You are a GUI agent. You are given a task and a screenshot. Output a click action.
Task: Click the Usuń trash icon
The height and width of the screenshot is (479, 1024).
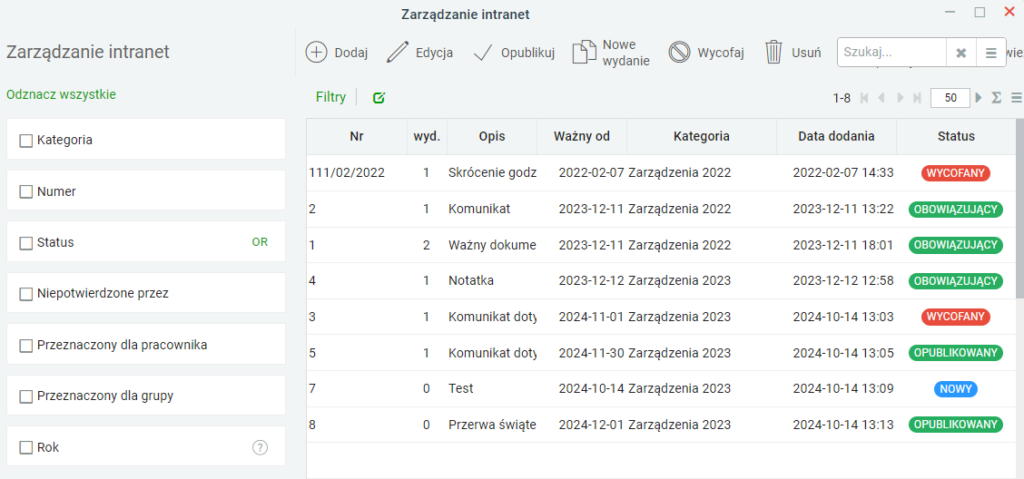[x=774, y=52]
